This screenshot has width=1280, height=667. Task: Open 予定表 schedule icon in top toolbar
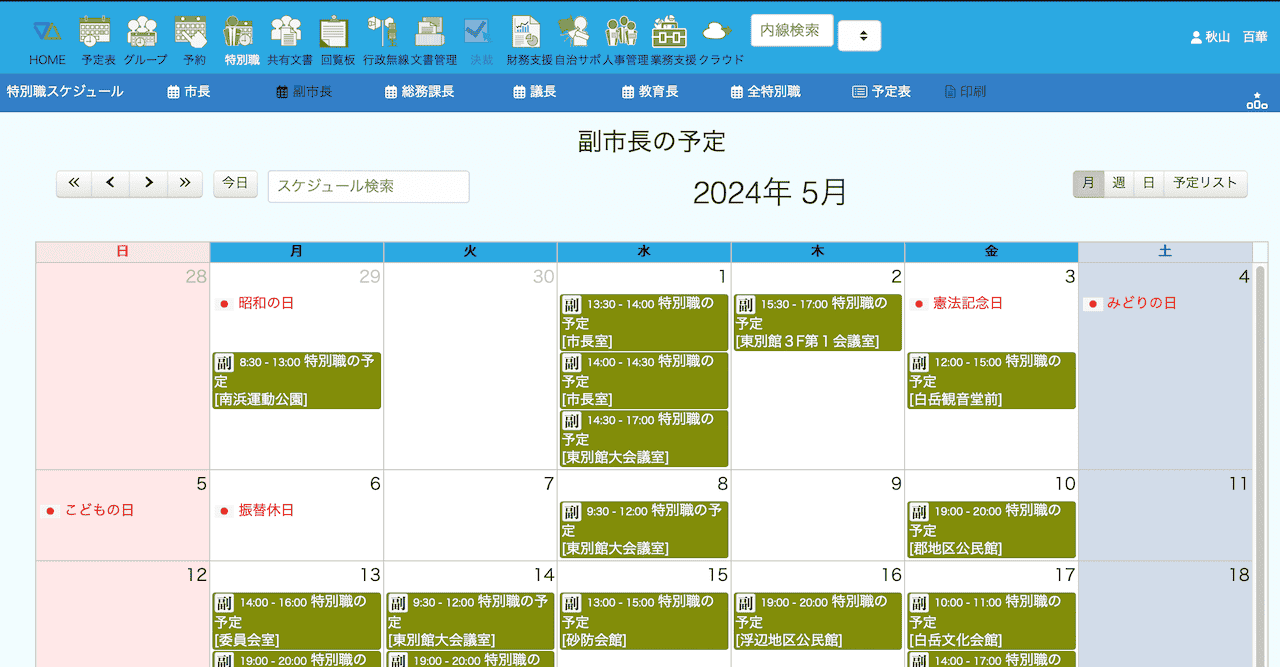point(97,41)
